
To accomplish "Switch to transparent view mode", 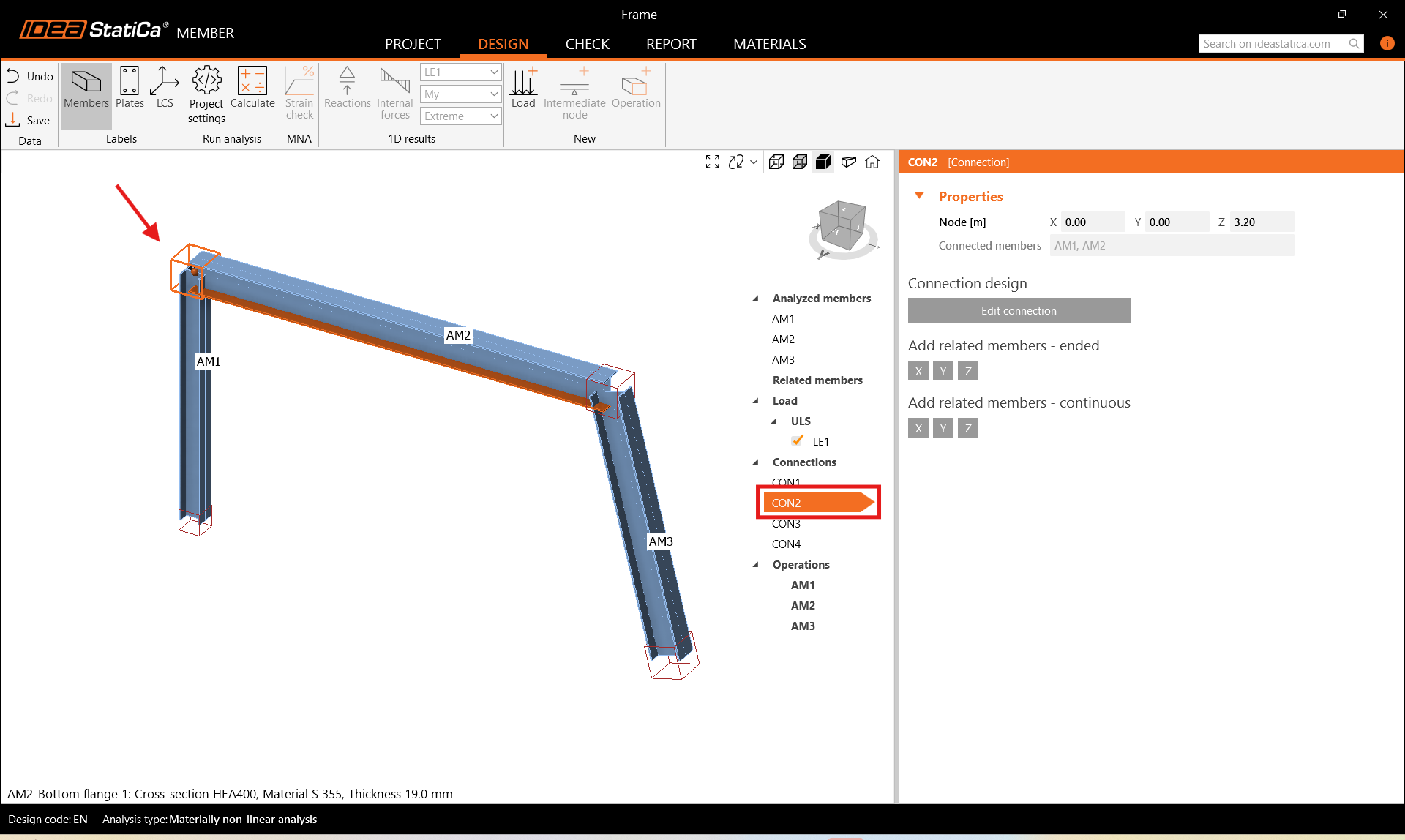I will click(800, 162).
